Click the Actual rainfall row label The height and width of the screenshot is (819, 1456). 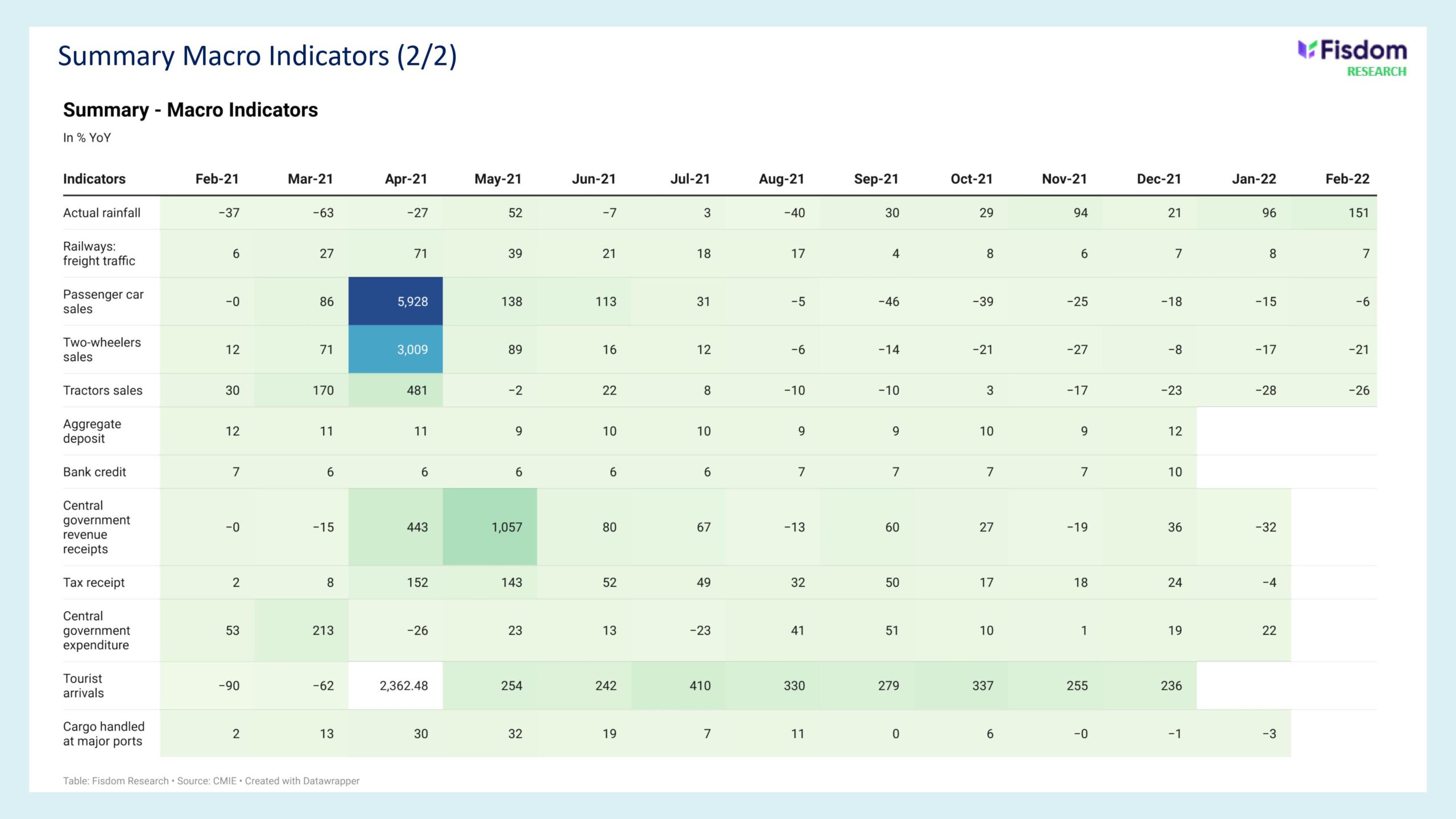pyautogui.click(x=102, y=213)
